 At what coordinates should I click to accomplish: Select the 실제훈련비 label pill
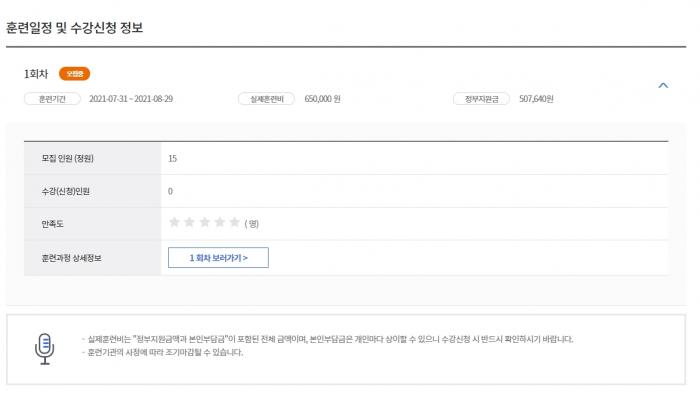[267, 99]
